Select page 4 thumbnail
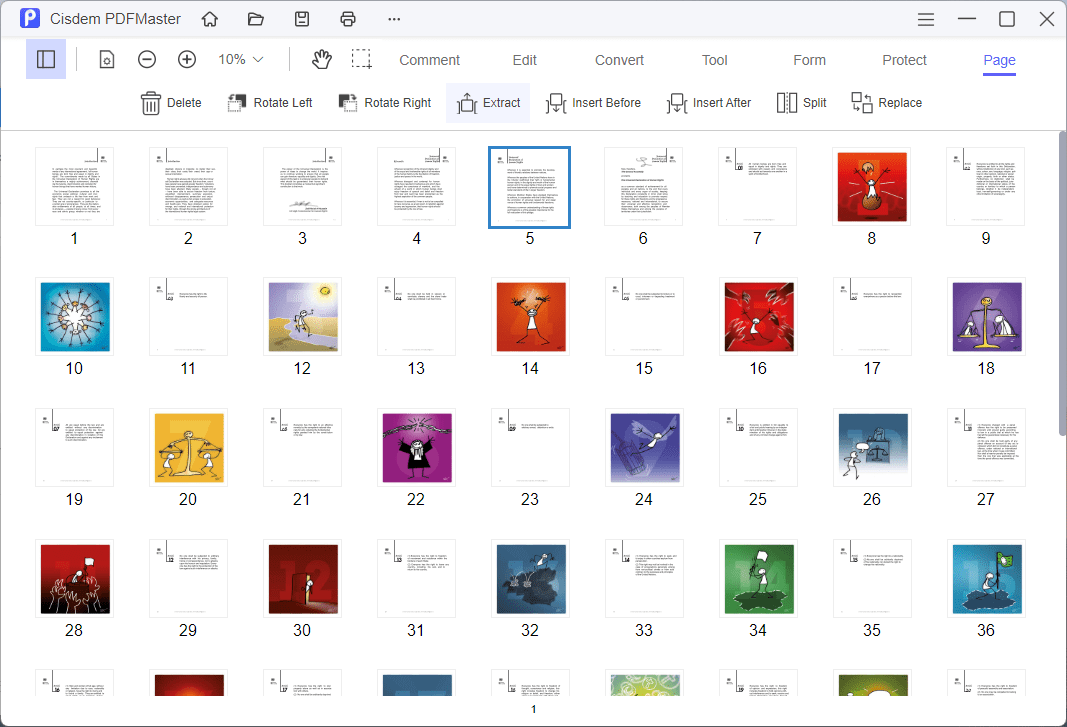 (416, 187)
